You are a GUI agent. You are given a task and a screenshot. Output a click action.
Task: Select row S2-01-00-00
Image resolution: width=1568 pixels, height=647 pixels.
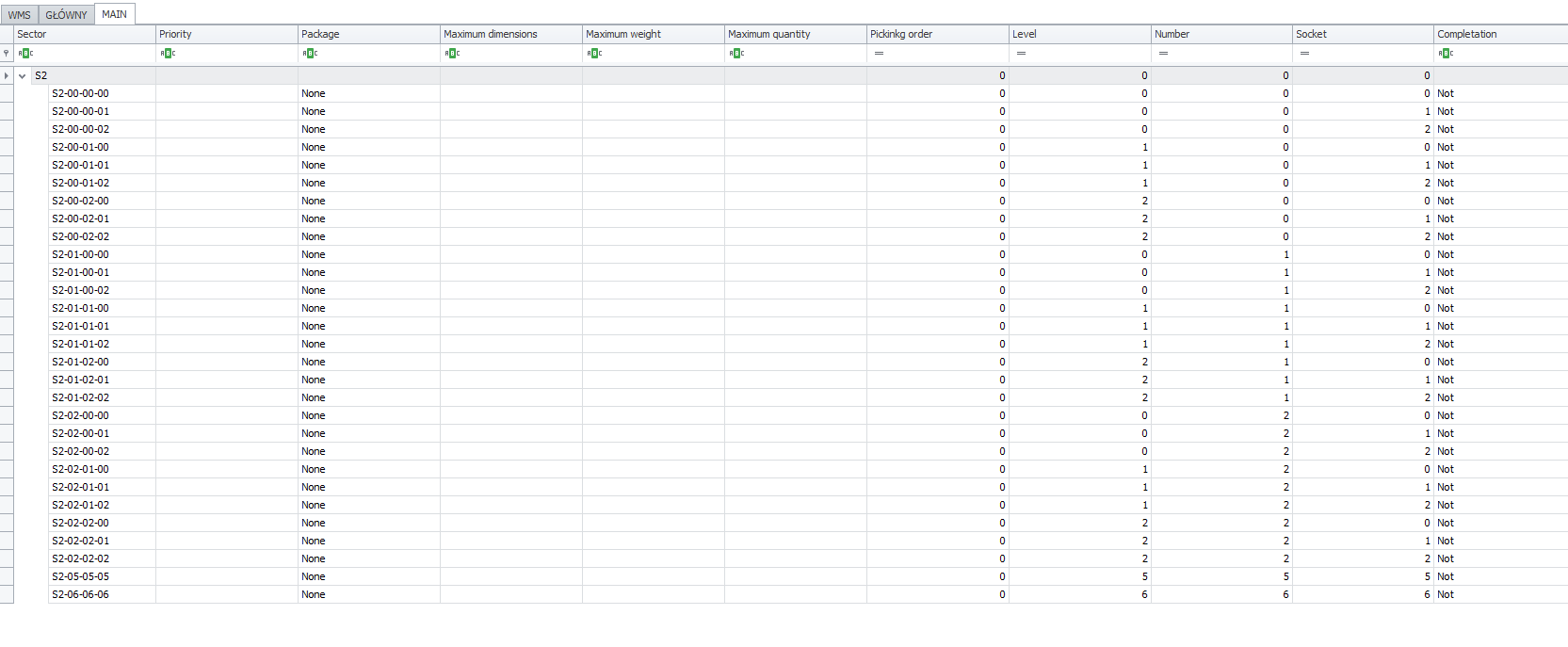click(x=808, y=255)
